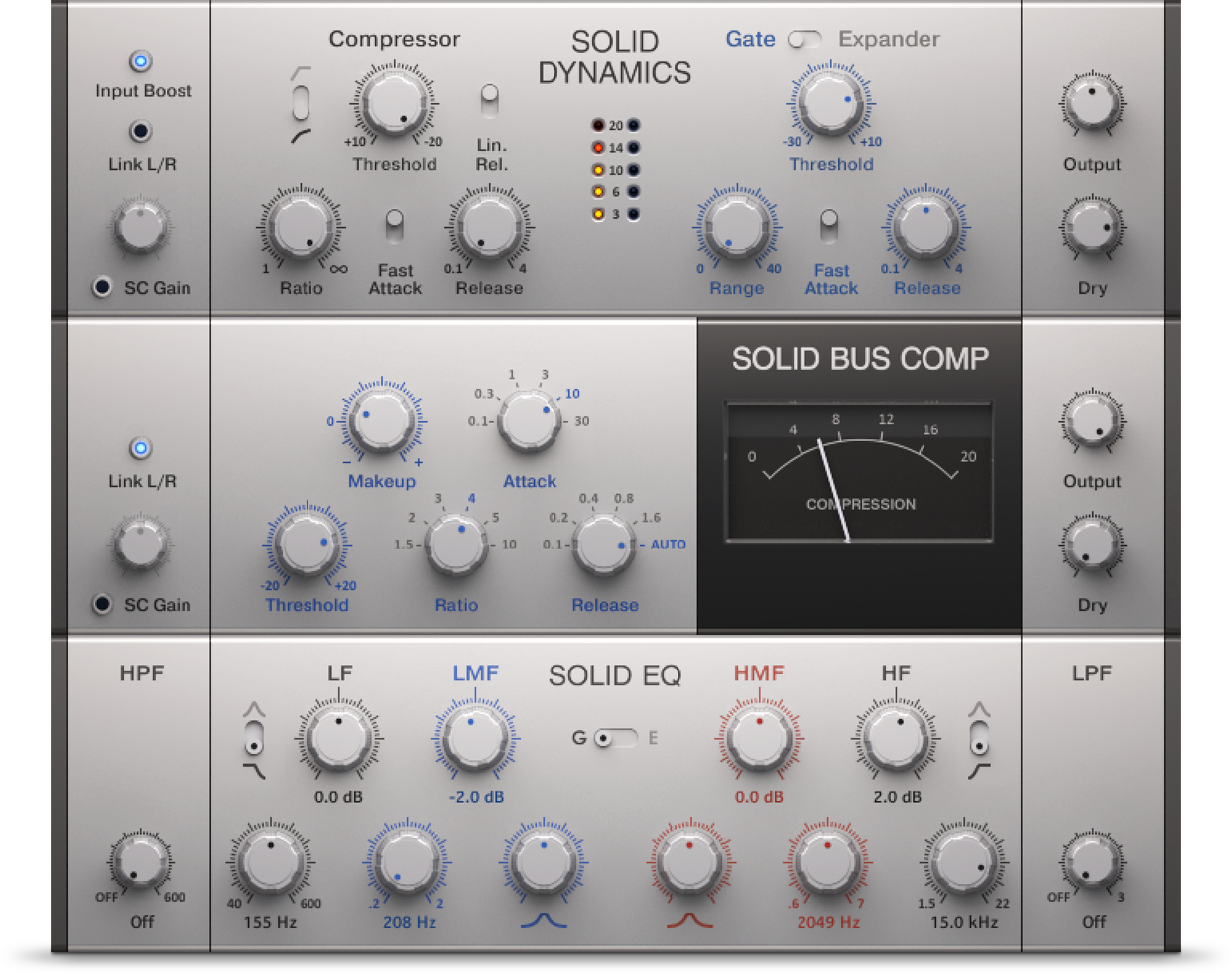Screen dimensions: 1232x974
Task: Click the 3 dB gain reduction LED
Action: point(598,214)
